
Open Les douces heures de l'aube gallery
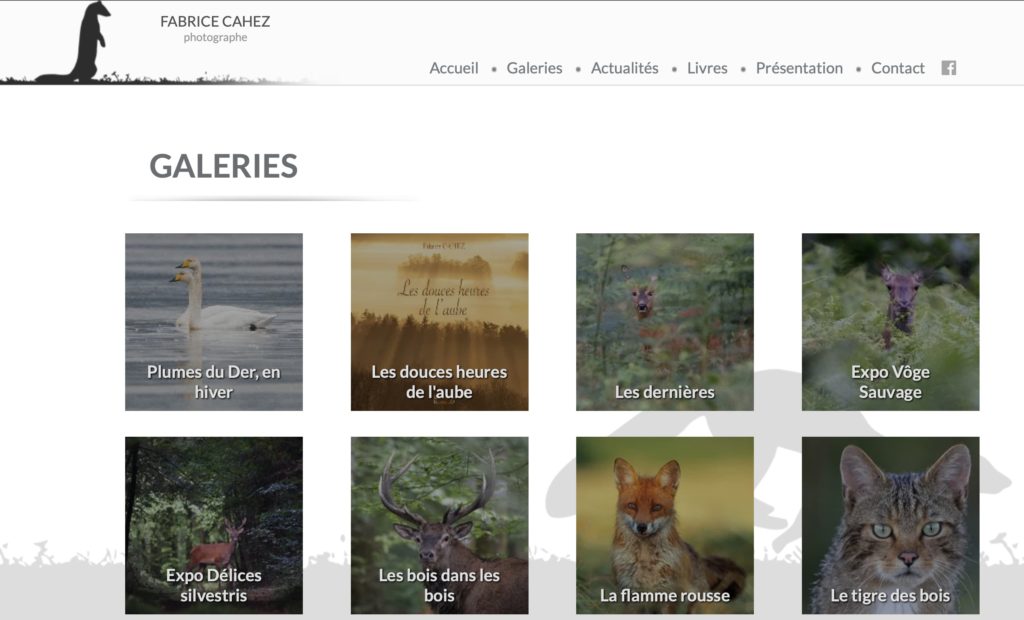point(440,322)
